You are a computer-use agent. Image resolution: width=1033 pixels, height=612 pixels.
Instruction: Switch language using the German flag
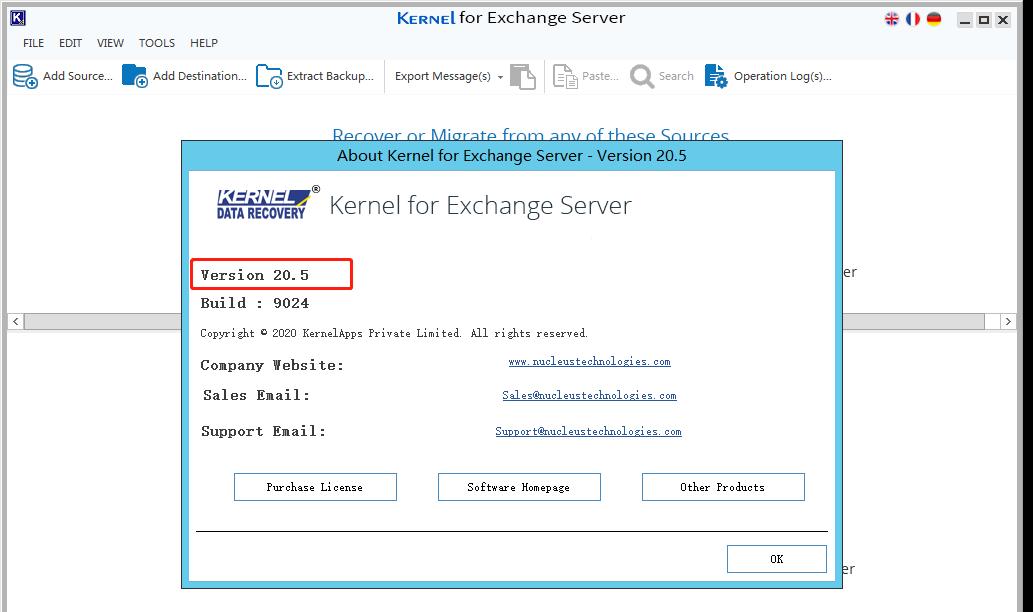(934, 19)
